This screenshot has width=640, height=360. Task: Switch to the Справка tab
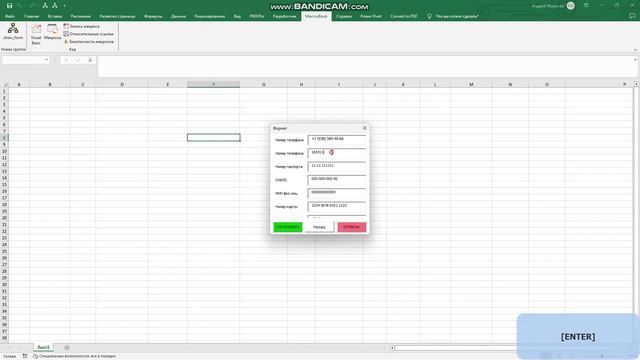(x=344, y=16)
